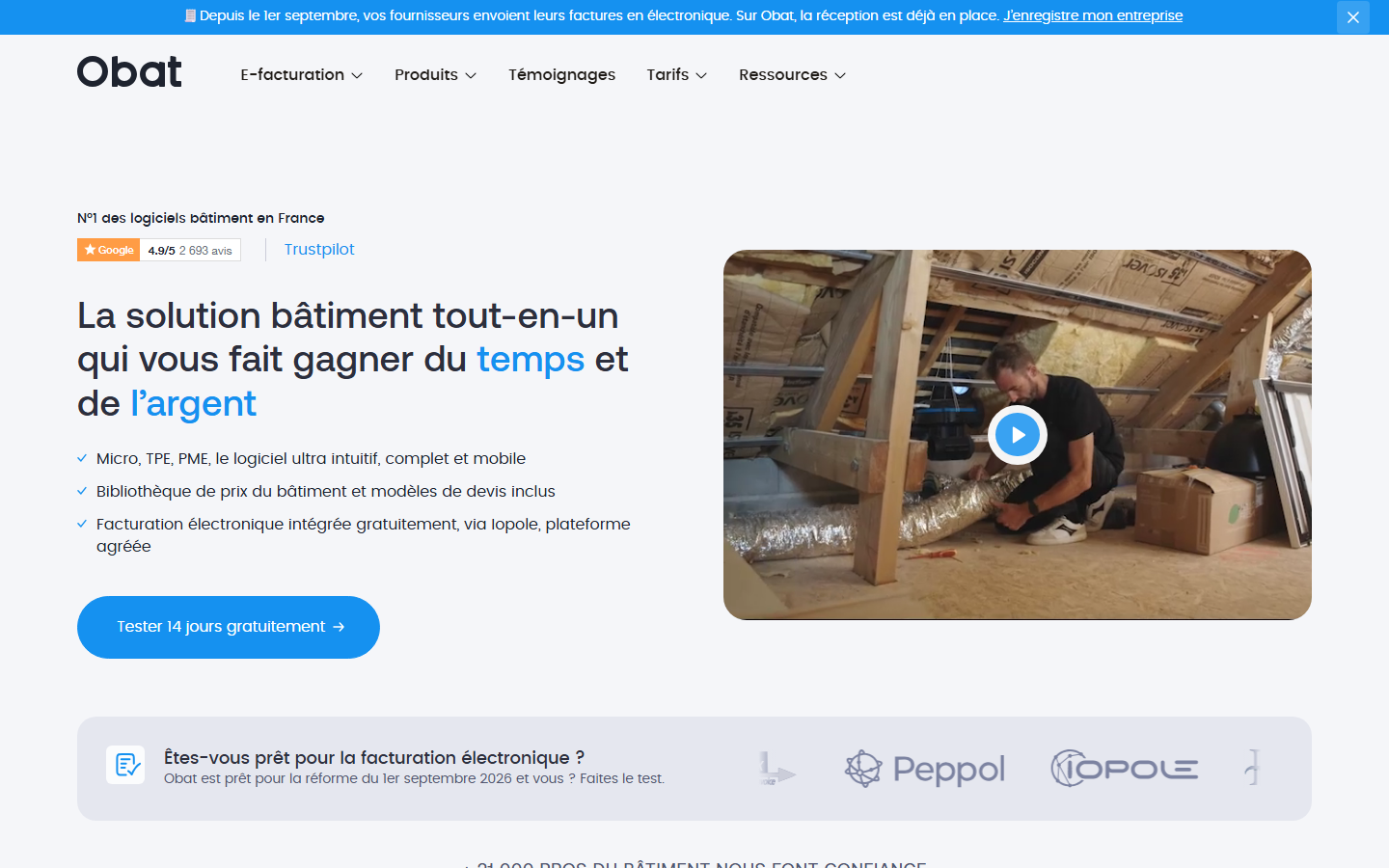This screenshot has width=1389, height=868.
Task: Play the attic insulation video
Action: point(1017,435)
